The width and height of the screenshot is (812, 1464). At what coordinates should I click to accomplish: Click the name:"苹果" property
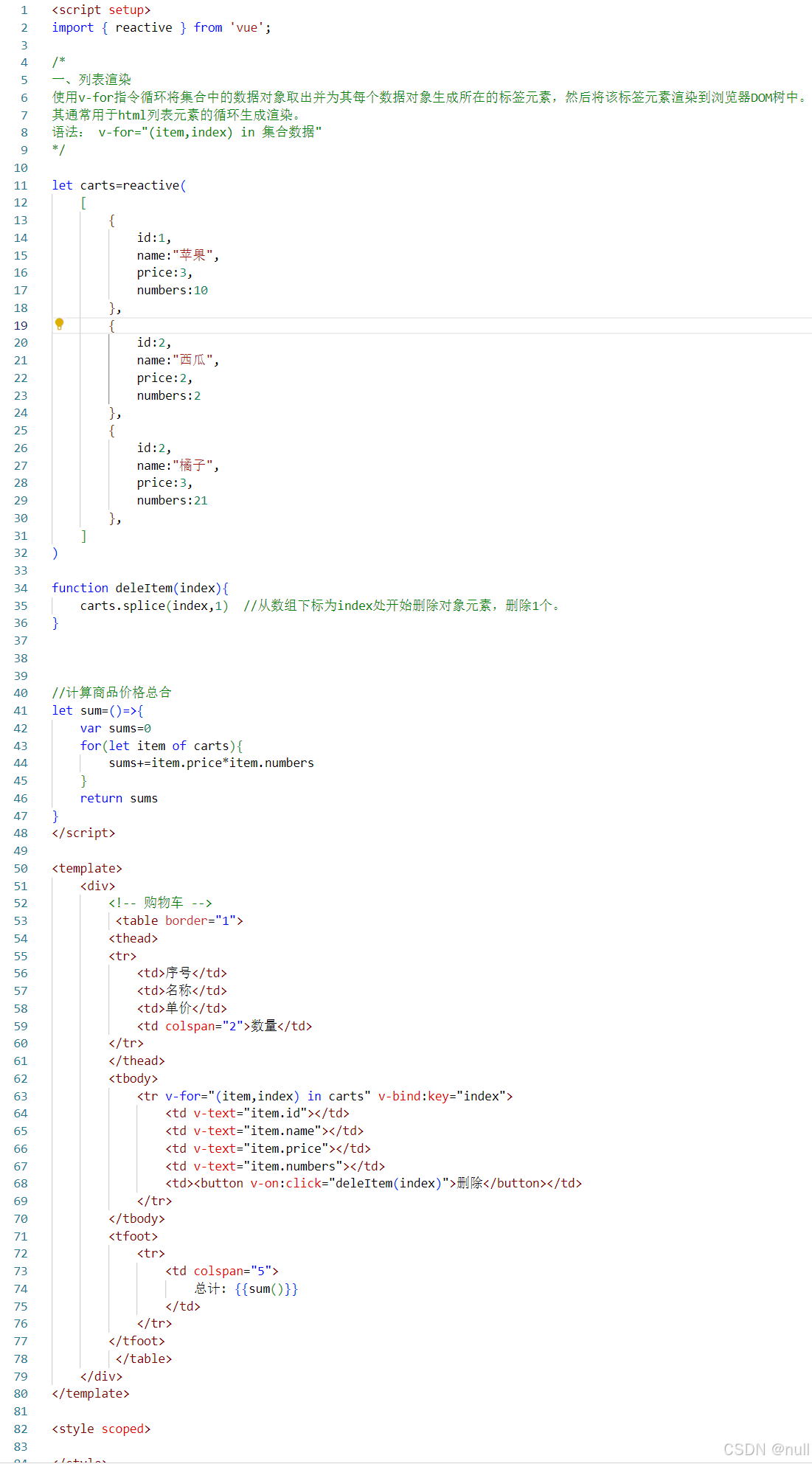point(178,255)
